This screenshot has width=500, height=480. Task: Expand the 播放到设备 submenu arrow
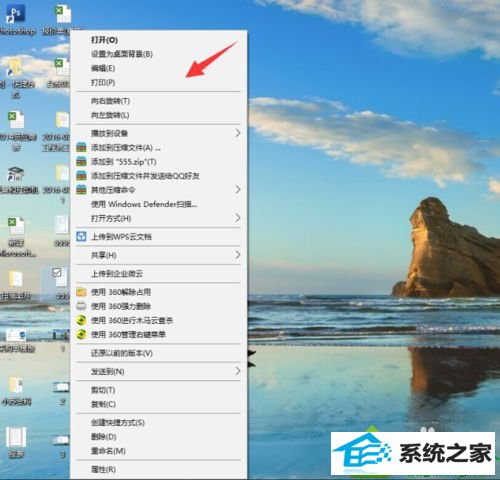[238, 133]
